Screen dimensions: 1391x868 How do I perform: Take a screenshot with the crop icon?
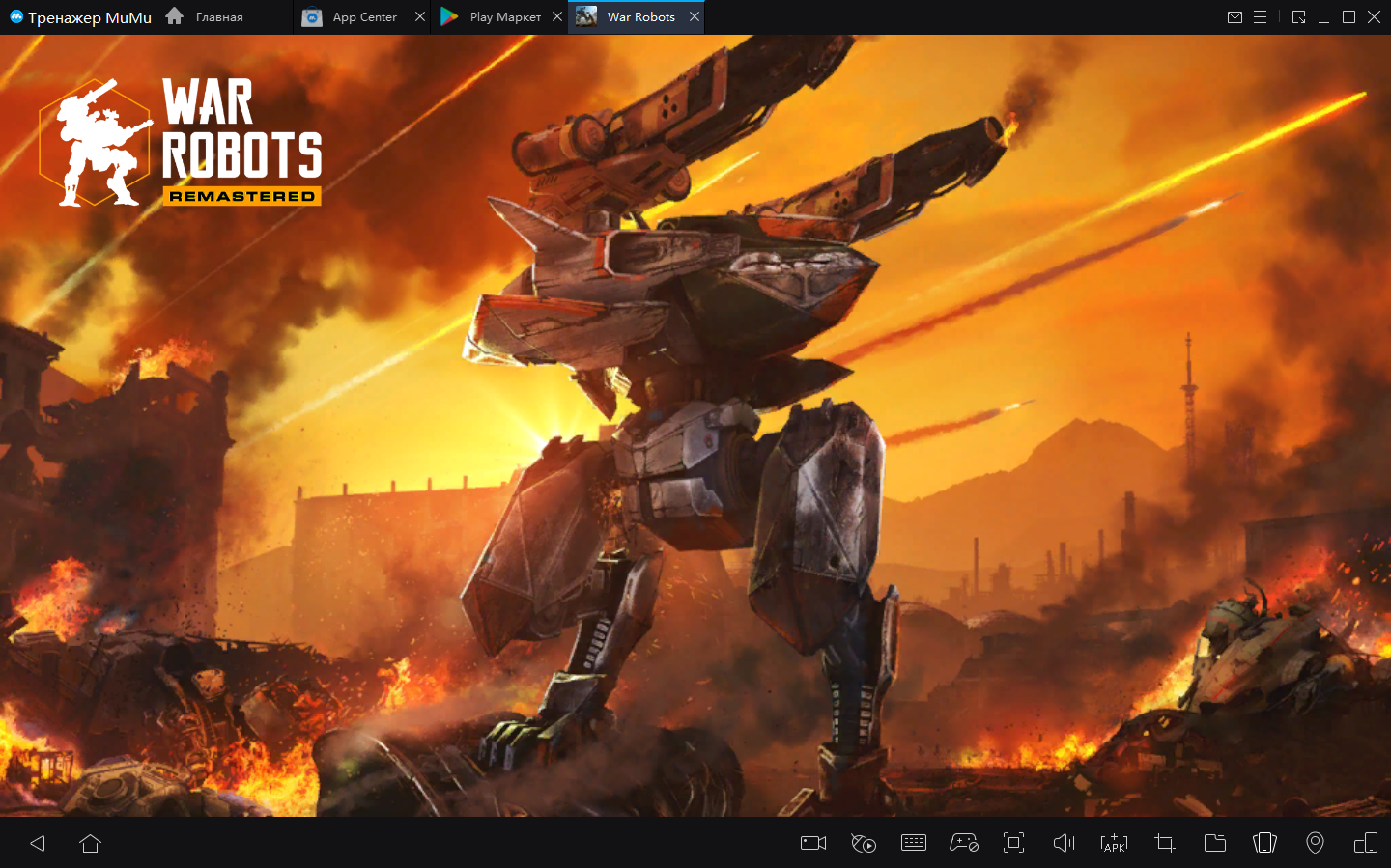click(x=1165, y=843)
